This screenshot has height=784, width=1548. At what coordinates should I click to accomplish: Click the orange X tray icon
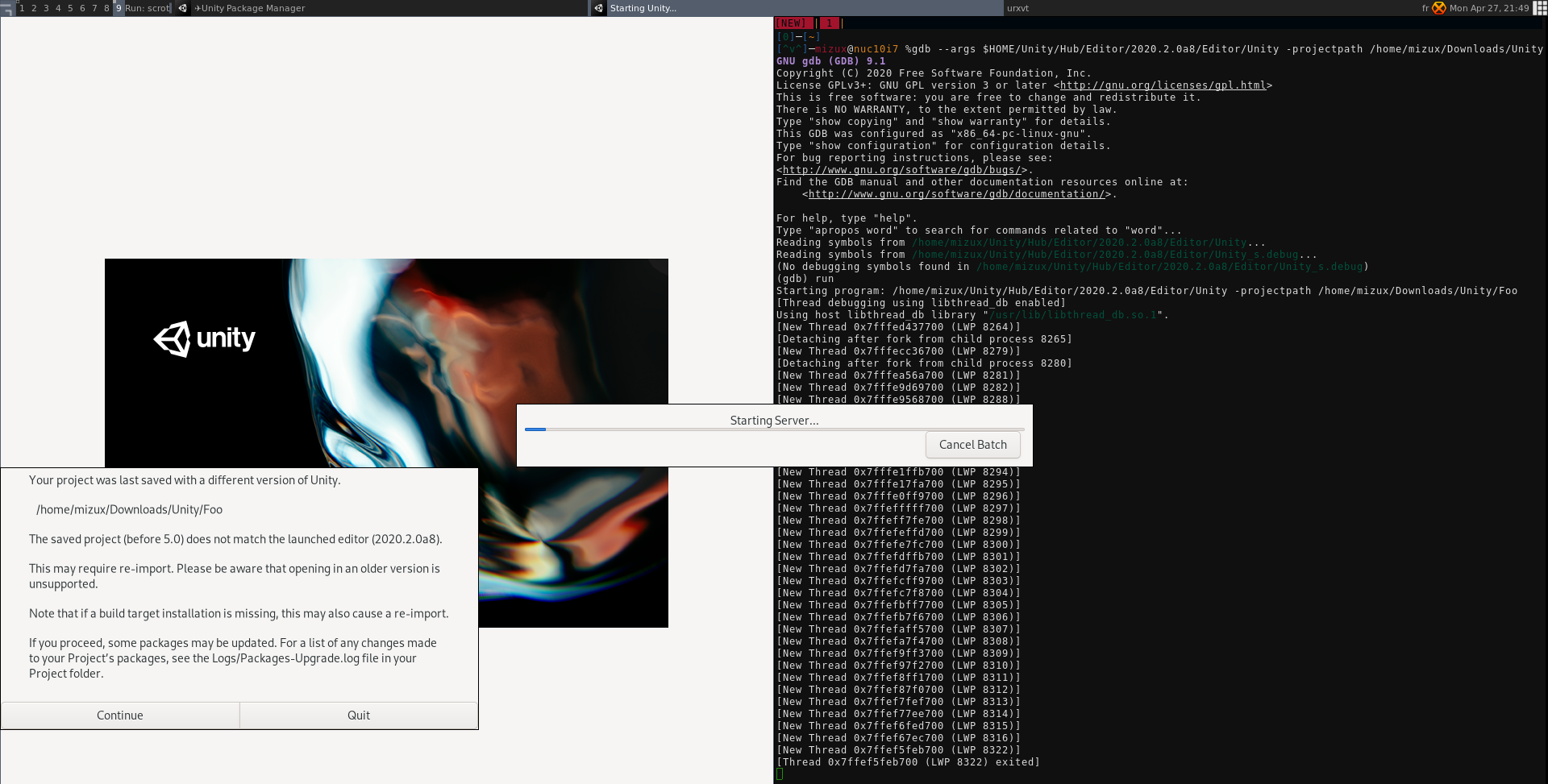click(1438, 8)
